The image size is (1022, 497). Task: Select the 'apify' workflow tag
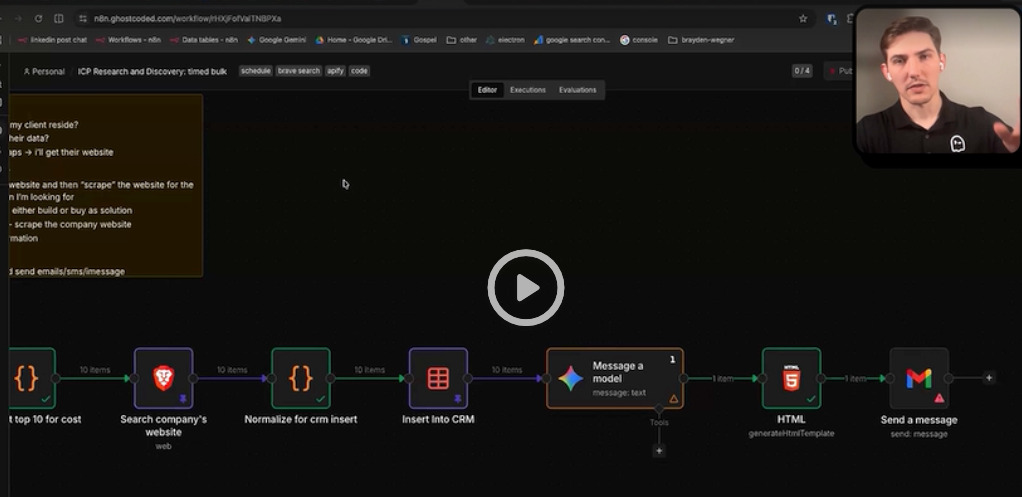click(x=335, y=71)
